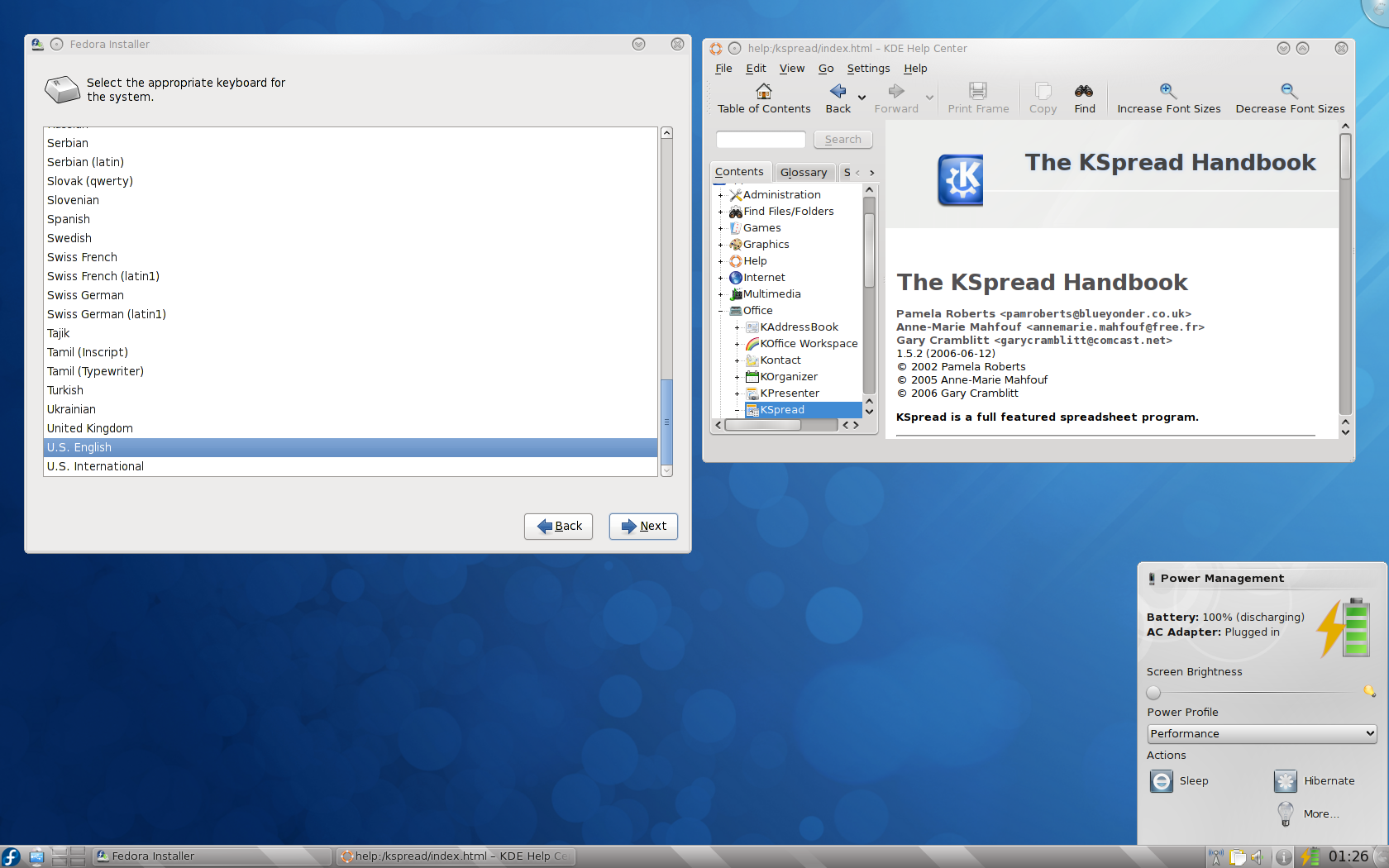1389x868 pixels.
Task: Click Next in Fedora Installer
Action: pos(643,527)
